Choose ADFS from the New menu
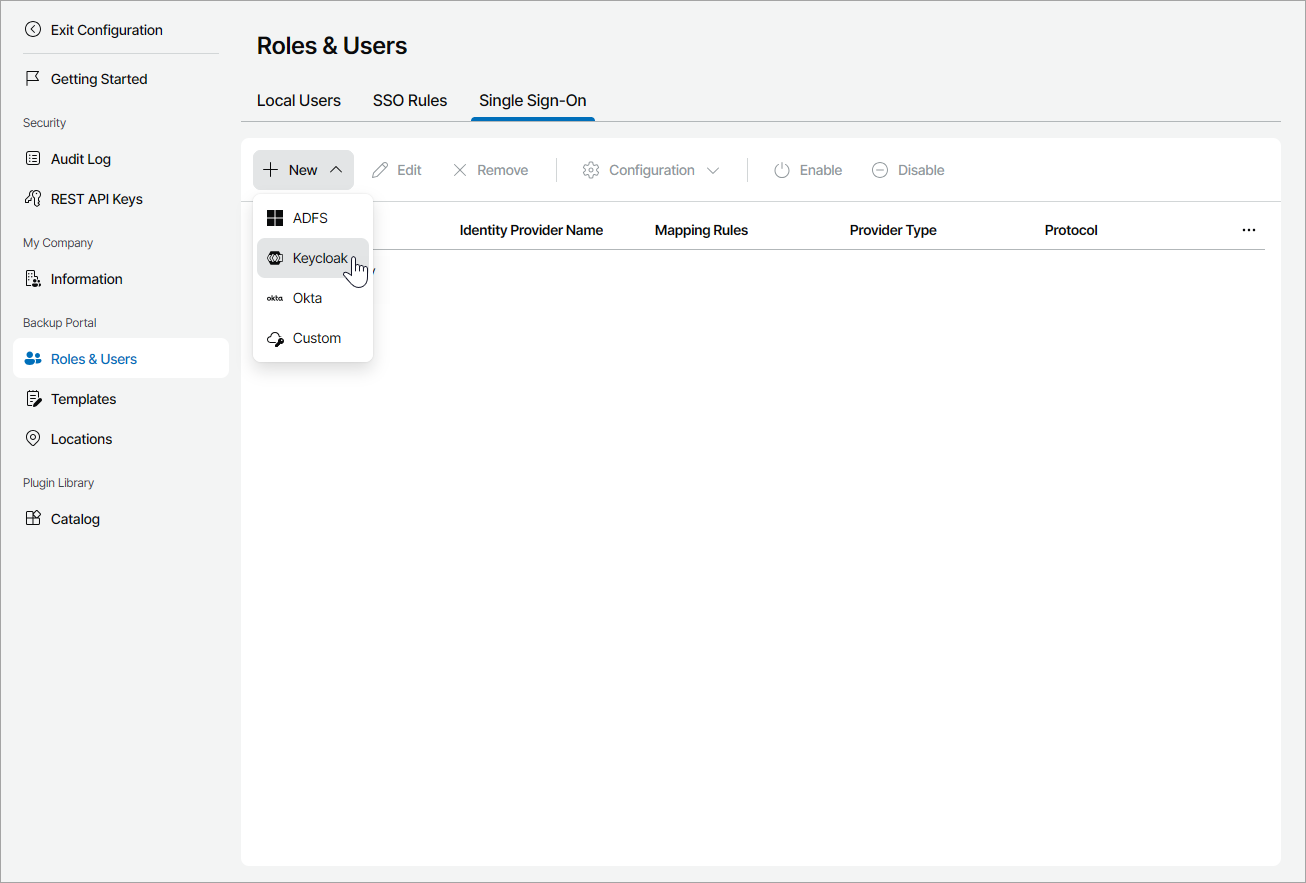This screenshot has height=883, width=1306. click(310, 218)
